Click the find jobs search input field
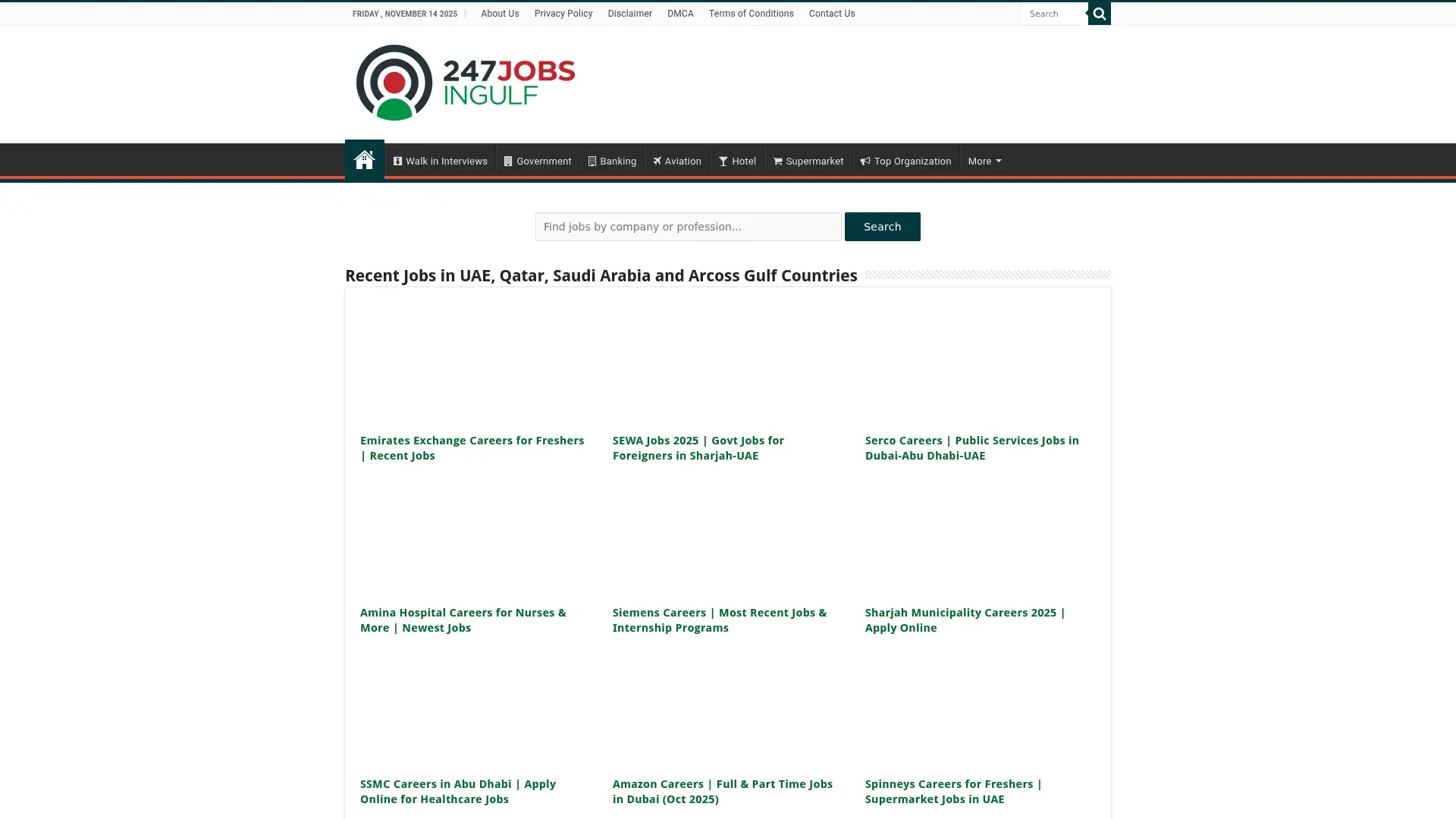The image size is (1456, 819). point(688,227)
